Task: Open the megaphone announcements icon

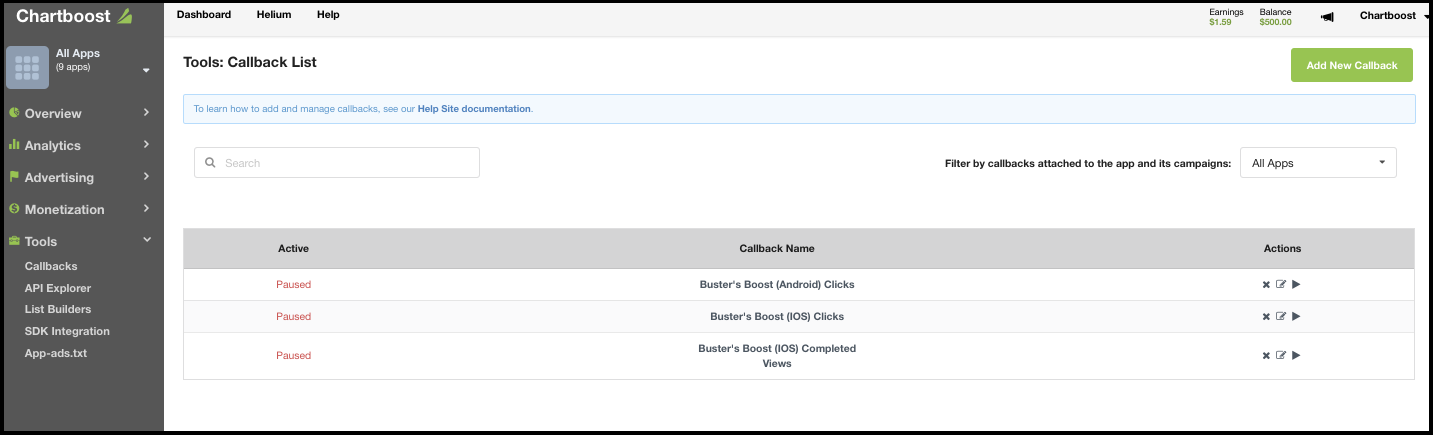Action: pos(1327,16)
